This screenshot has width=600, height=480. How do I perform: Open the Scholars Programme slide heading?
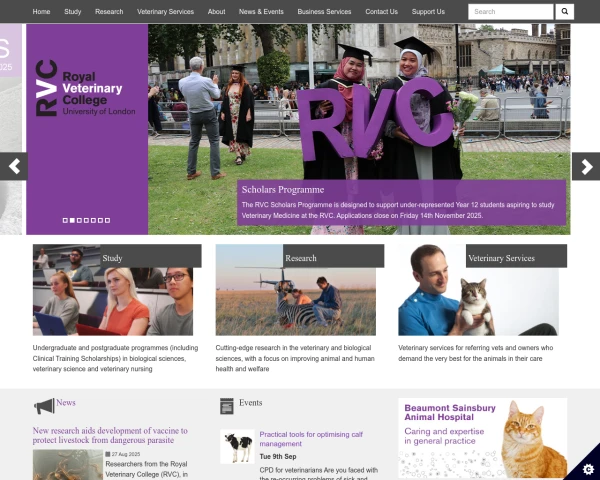(283, 190)
